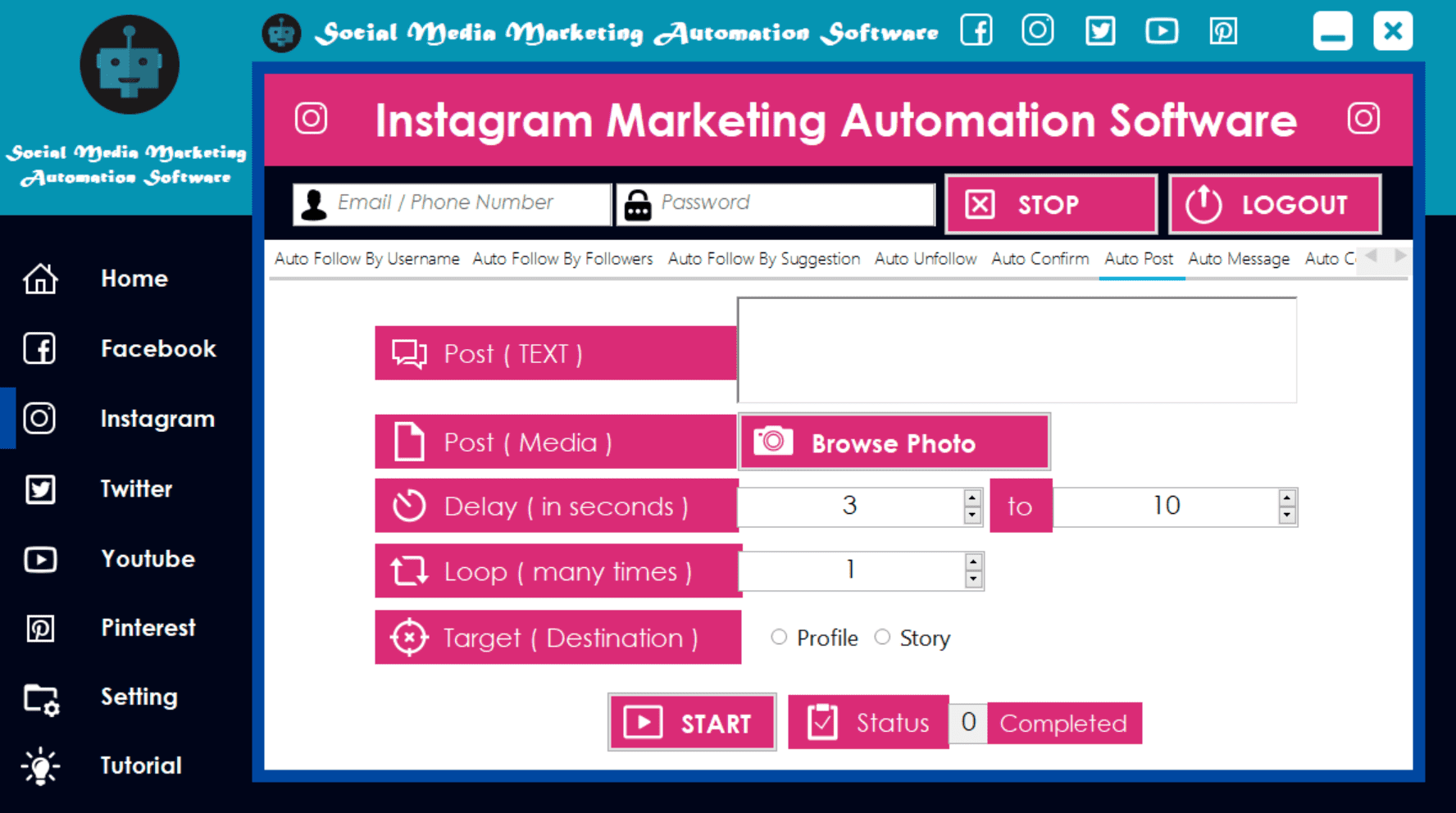Screen dimensions: 1456x813
Task: Click the Email / Phone Number field
Action: pyautogui.click(x=453, y=204)
